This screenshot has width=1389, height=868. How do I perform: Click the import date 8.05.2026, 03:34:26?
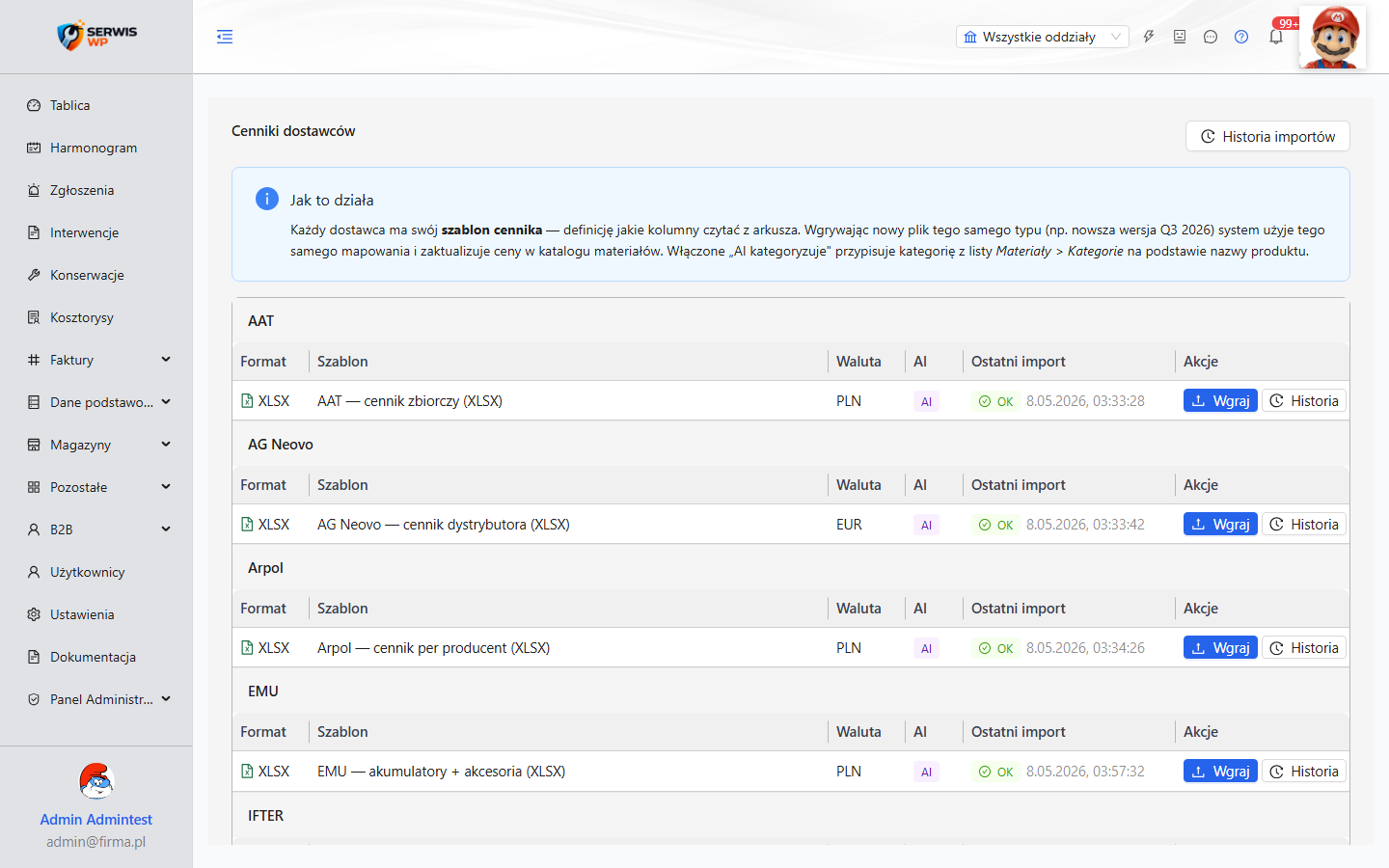tap(1085, 648)
